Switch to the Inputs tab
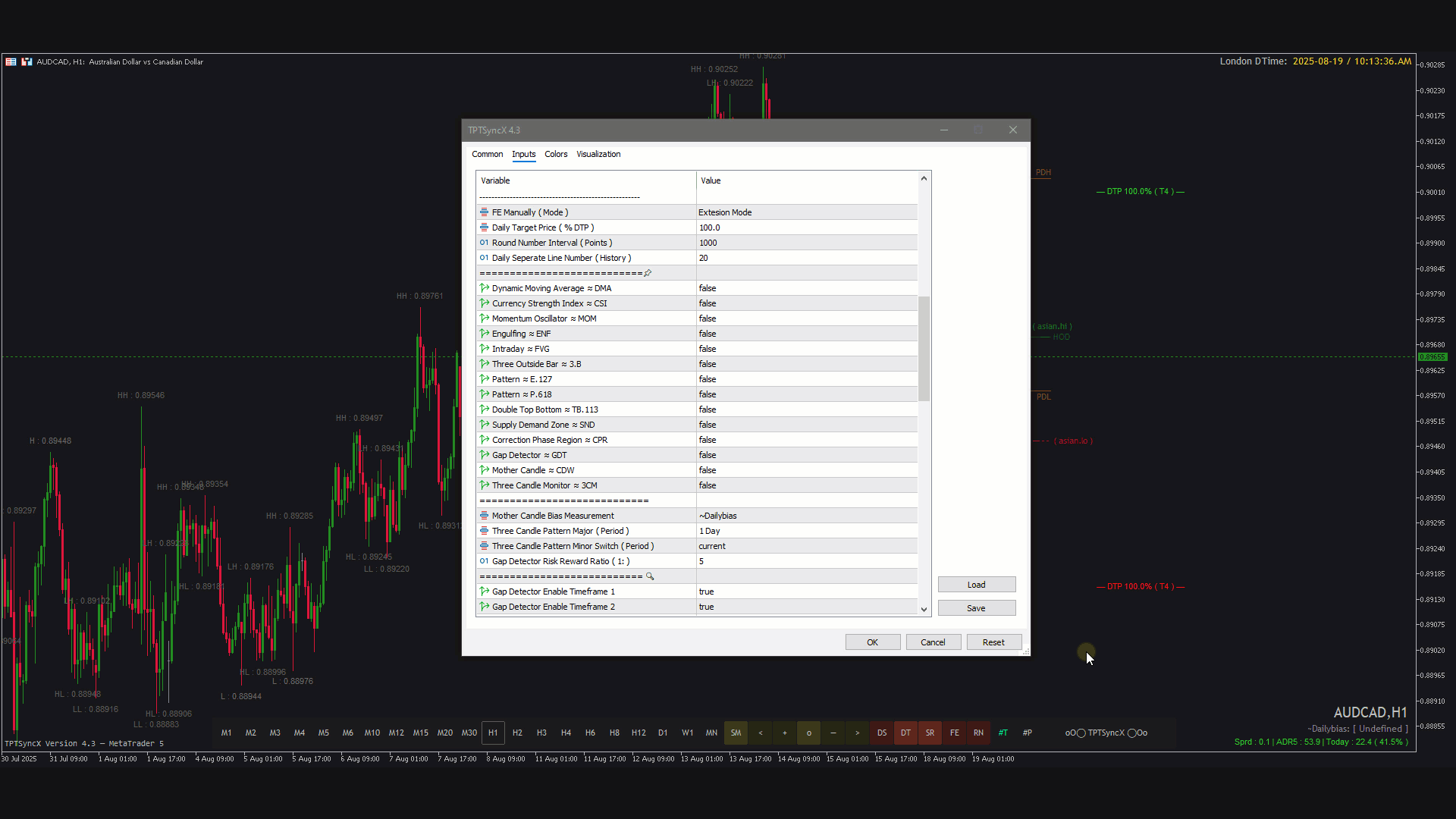The height and width of the screenshot is (819, 1456). [524, 154]
